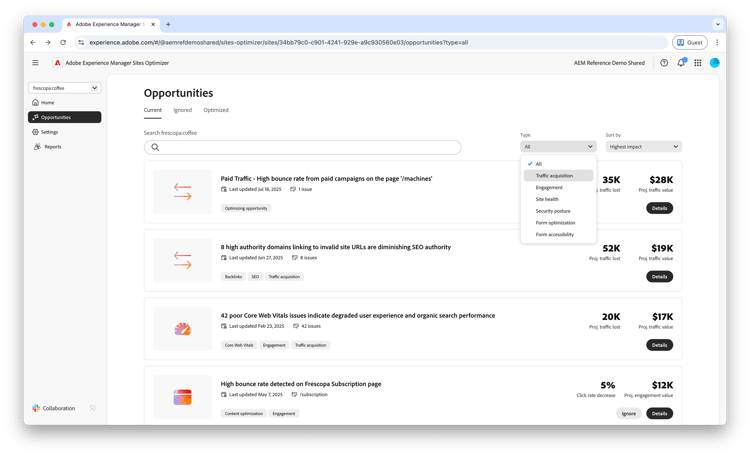Viewport: 750px width, 456px height.
Task: Open notifications bell
Action: 681,63
